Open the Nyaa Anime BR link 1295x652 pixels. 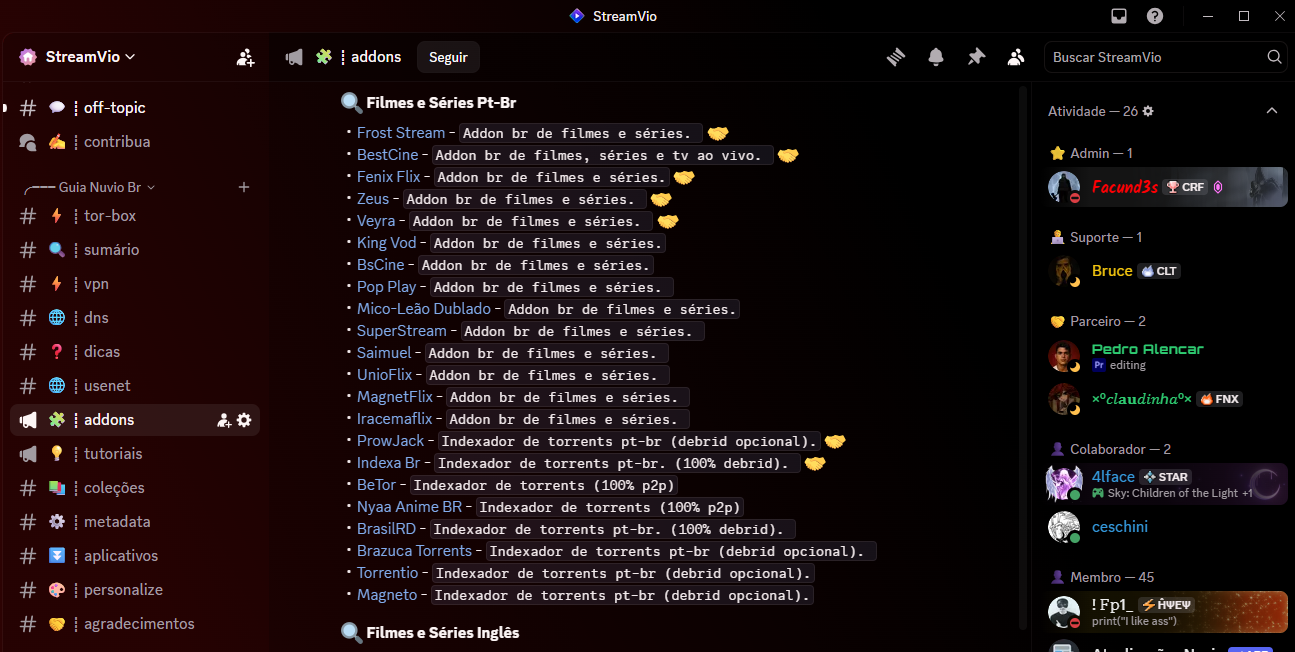tap(410, 507)
